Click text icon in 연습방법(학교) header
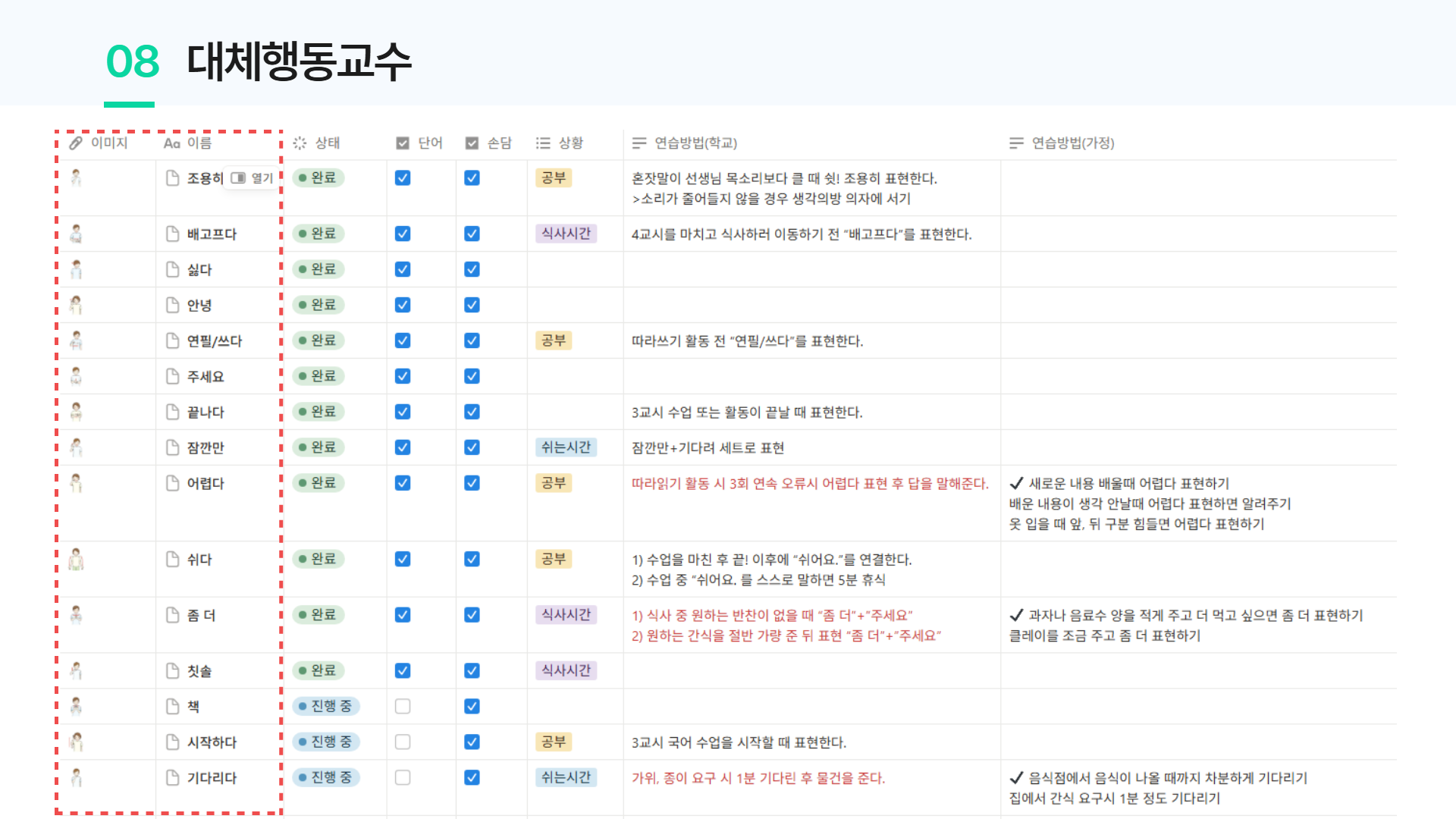The width and height of the screenshot is (1456, 819). tap(639, 143)
